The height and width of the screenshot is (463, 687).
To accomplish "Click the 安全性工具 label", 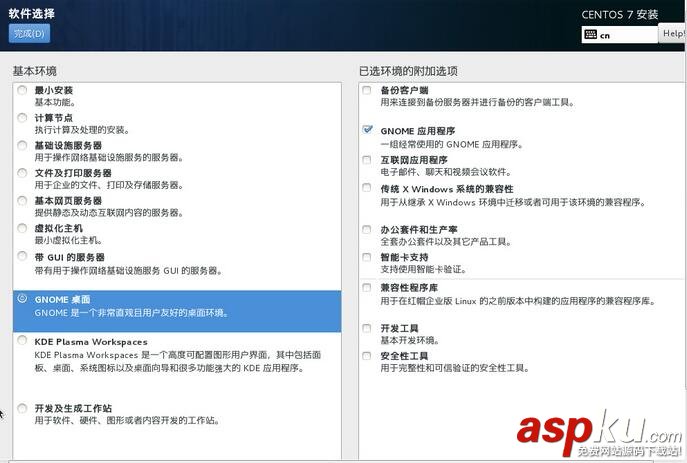I will (x=404, y=356).
